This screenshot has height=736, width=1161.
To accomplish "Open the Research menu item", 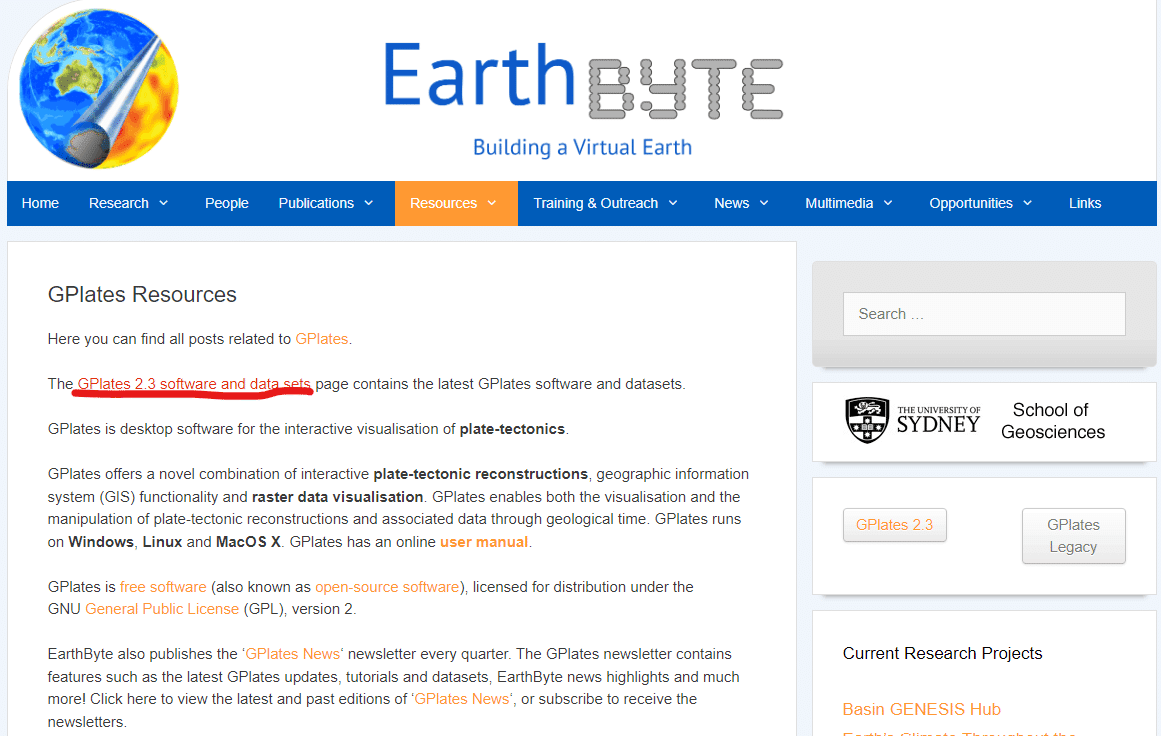I will click(x=118, y=203).
